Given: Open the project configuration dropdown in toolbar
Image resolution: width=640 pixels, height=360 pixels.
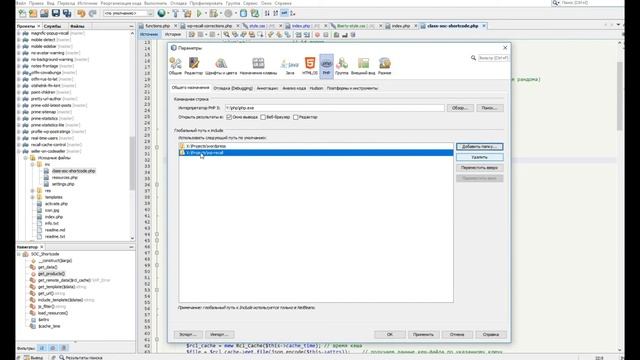Looking at the screenshot, I should tap(128, 13).
